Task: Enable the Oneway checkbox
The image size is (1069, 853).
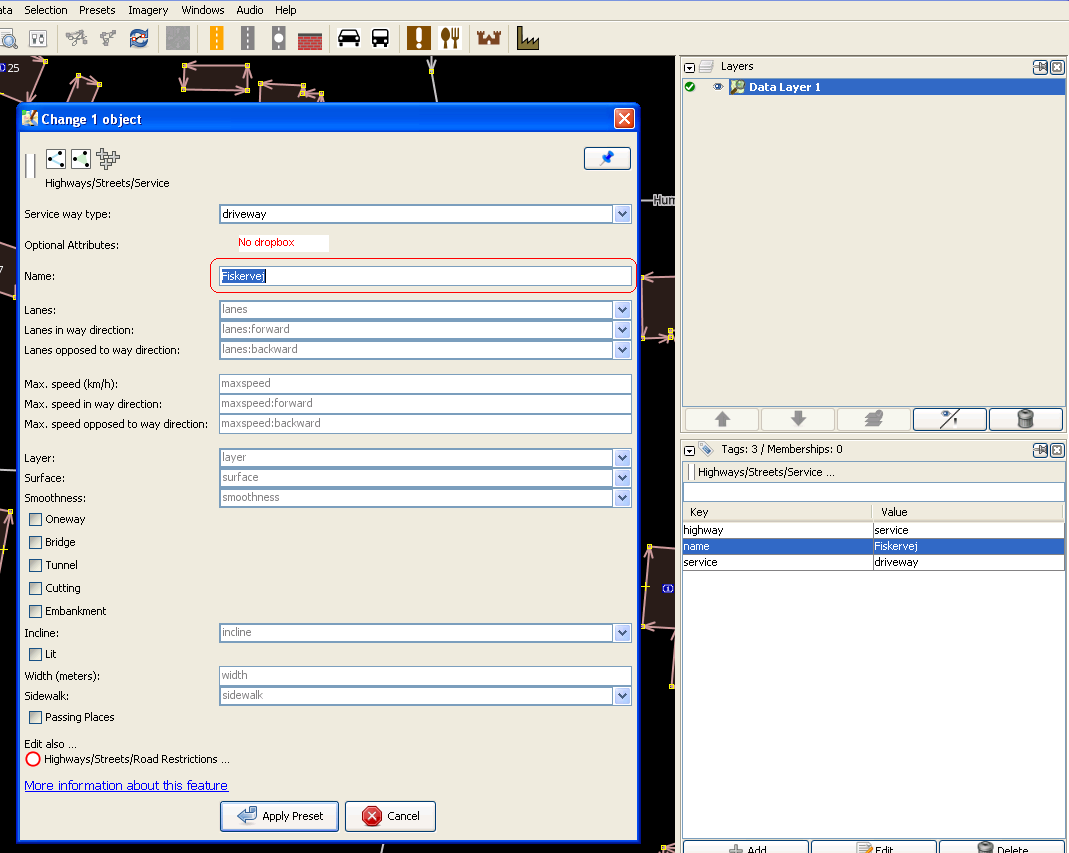Action: [x=36, y=519]
